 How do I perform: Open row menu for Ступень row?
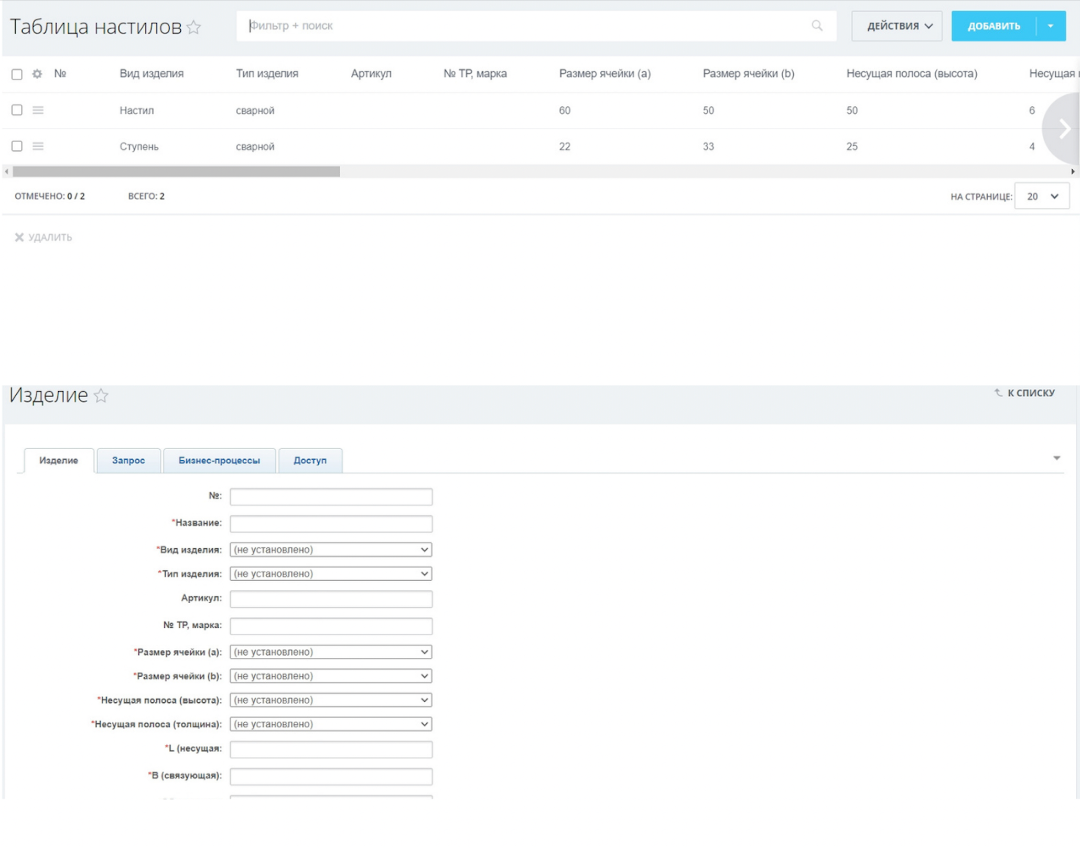pos(38,146)
